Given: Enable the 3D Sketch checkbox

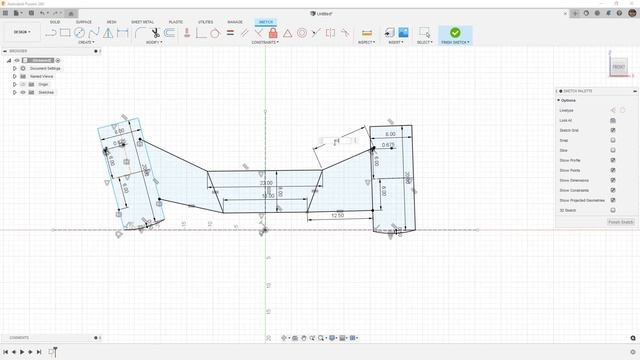Looking at the screenshot, I should point(613,210).
